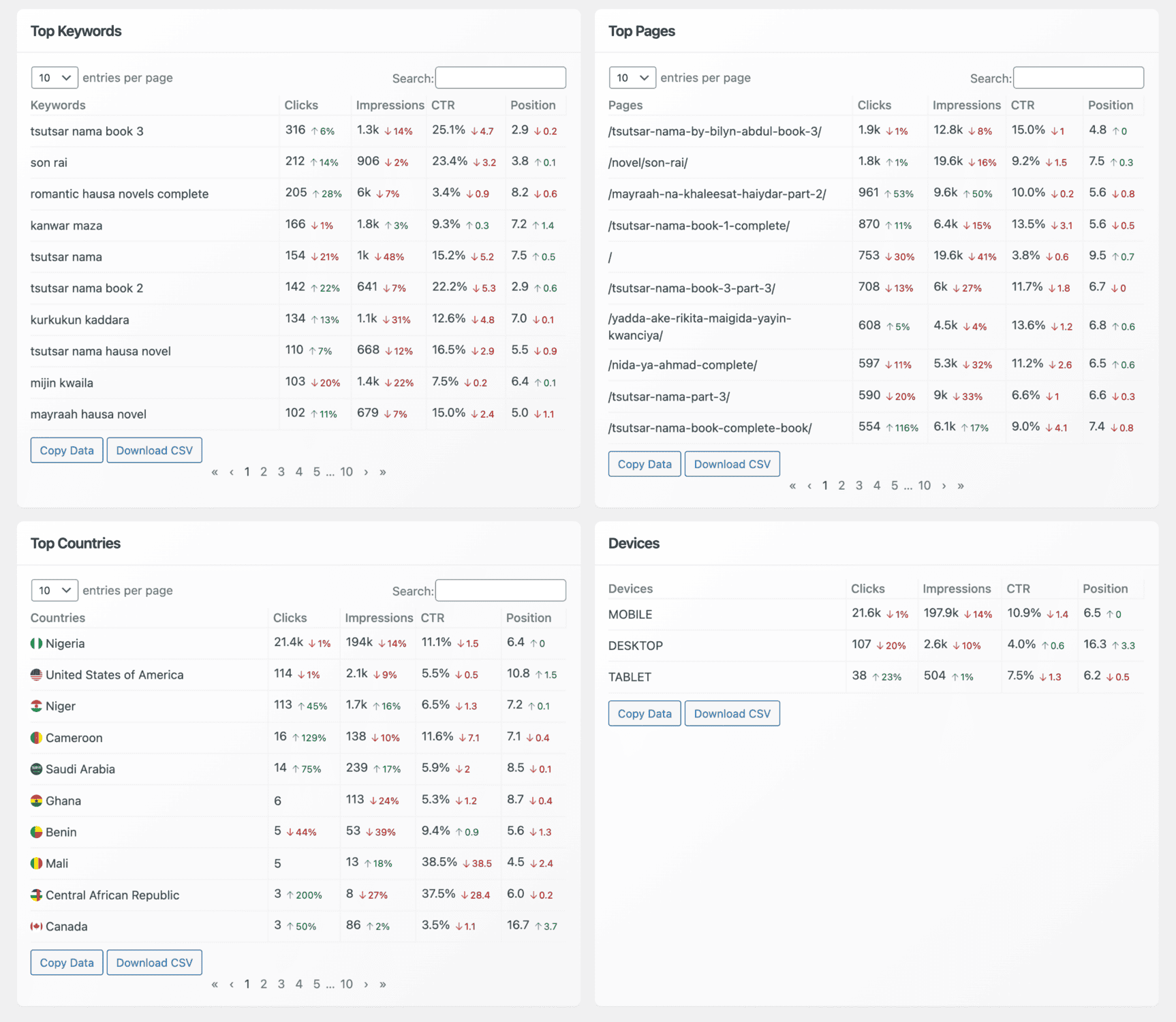The image size is (1176, 1022).
Task: Open entries per page dropdown in Top Keywords
Action: pyautogui.click(x=55, y=78)
